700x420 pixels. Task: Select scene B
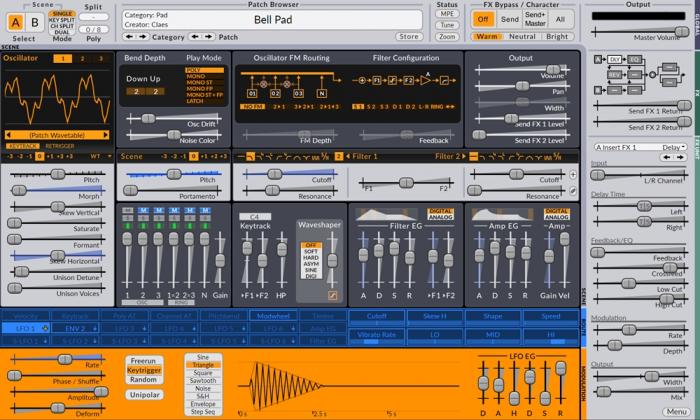pos(34,22)
